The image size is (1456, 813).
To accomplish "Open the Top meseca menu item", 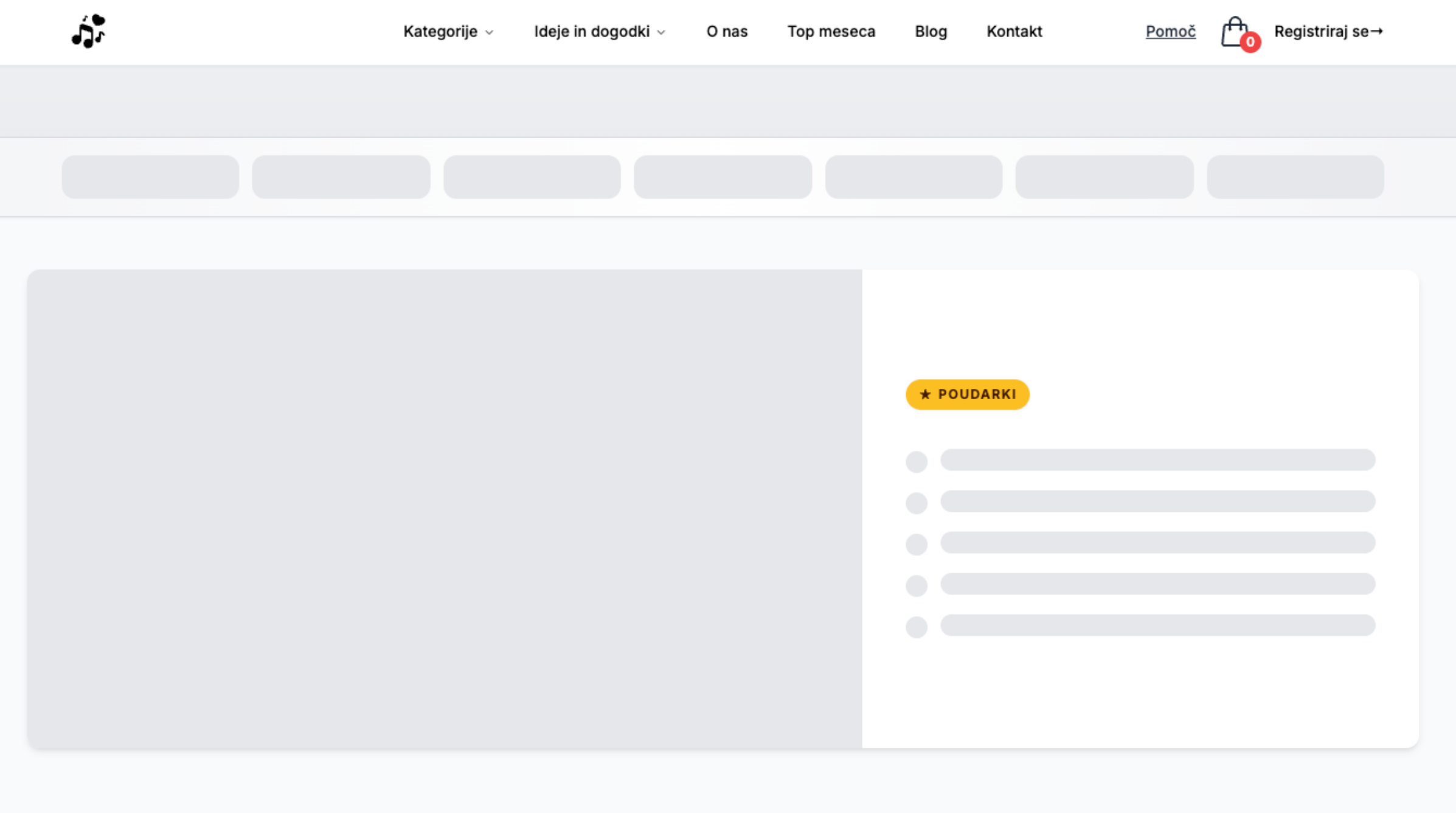I will pyautogui.click(x=831, y=31).
